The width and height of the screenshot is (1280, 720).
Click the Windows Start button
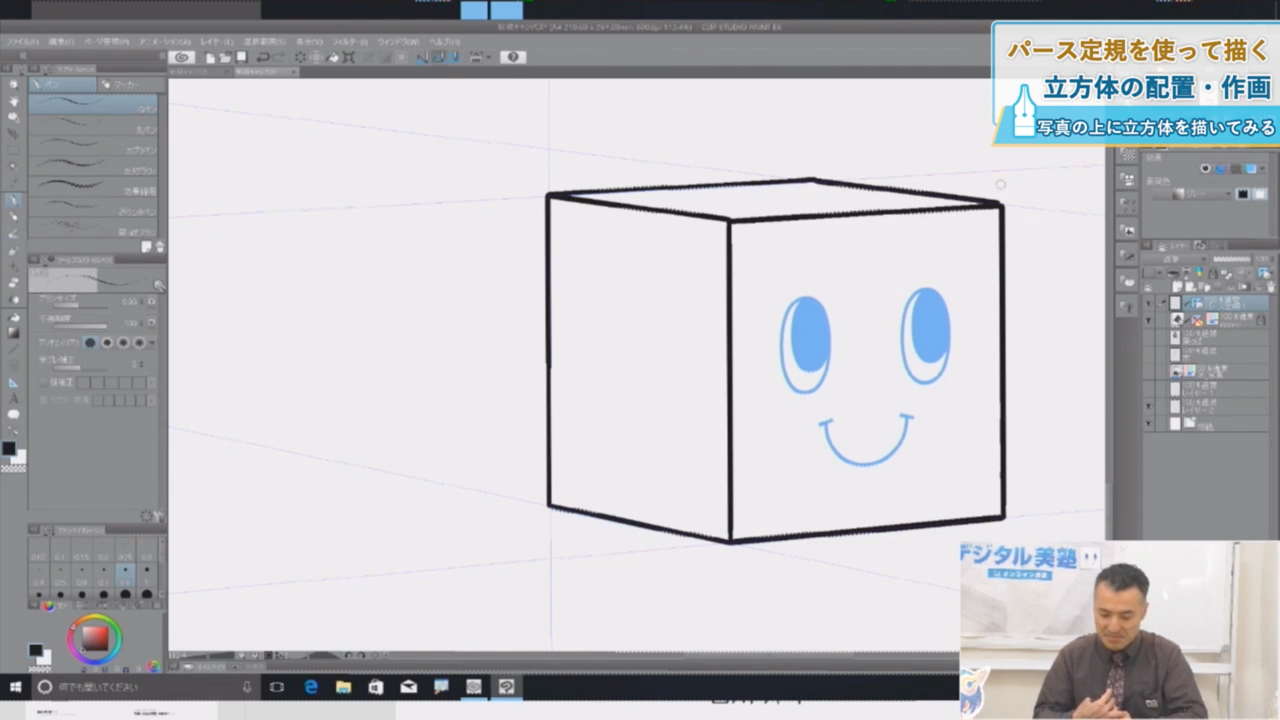point(15,687)
